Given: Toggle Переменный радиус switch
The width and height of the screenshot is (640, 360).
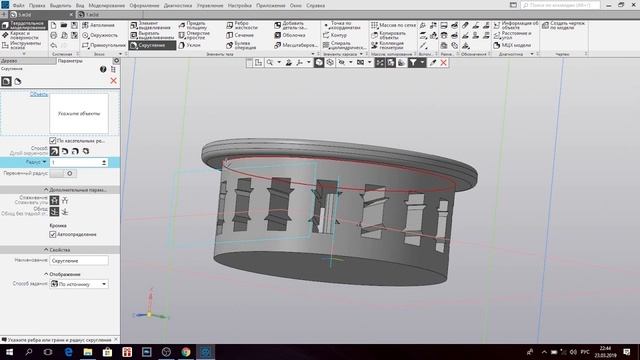Looking at the screenshot, I should [x=63, y=173].
